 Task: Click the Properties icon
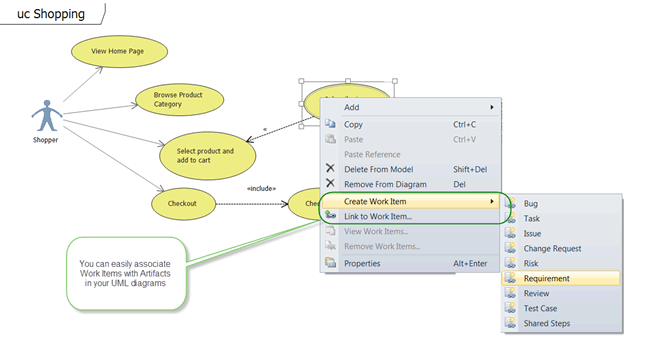(x=330, y=263)
